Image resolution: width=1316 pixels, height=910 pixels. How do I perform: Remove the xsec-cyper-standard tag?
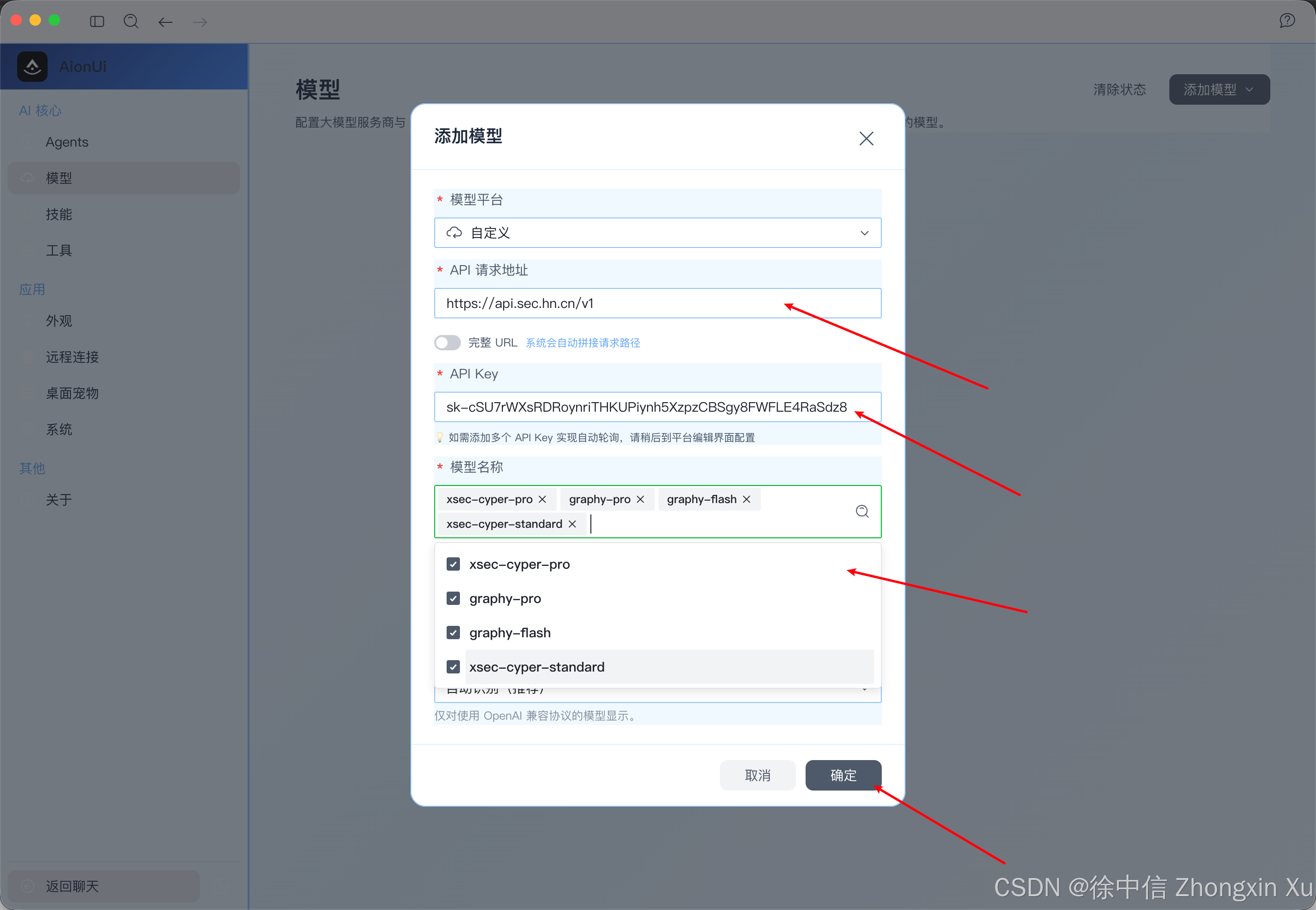572,524
